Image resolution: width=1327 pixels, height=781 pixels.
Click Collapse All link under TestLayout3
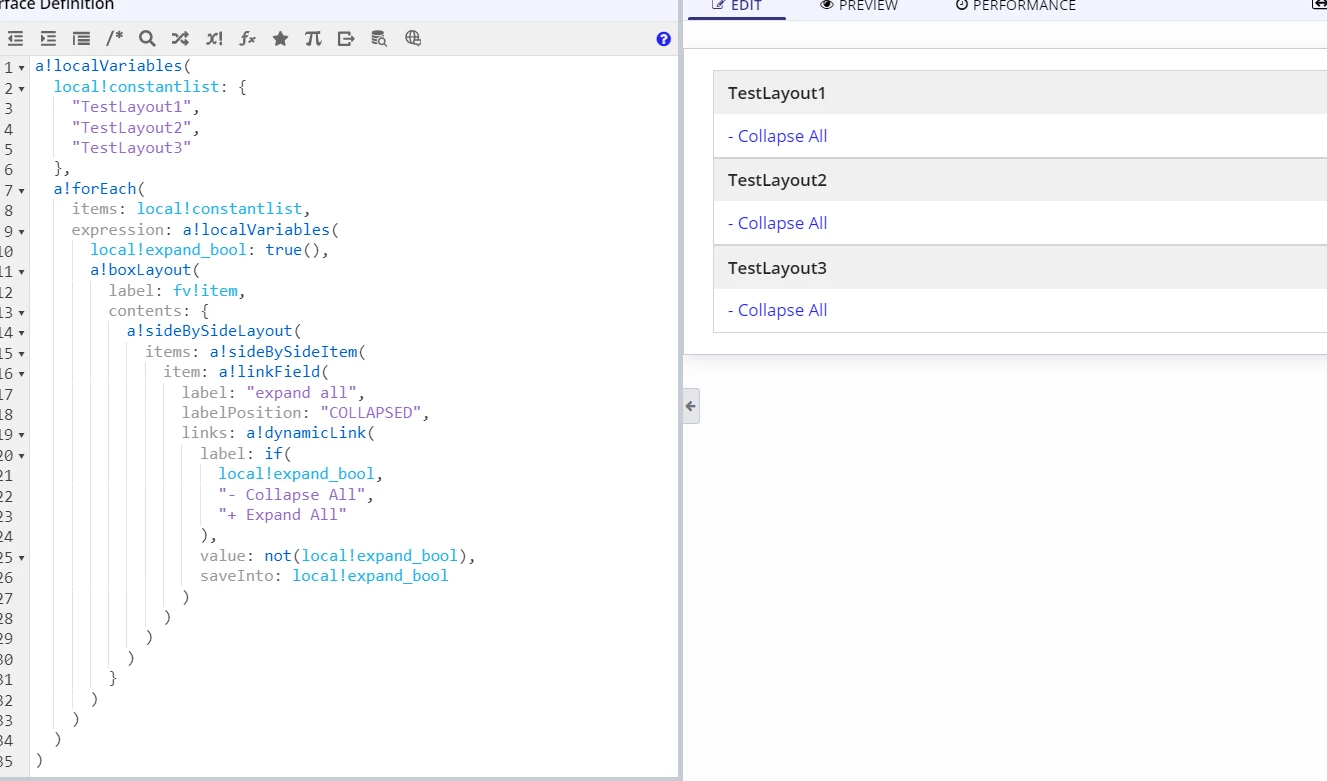[x=777, y=310]
